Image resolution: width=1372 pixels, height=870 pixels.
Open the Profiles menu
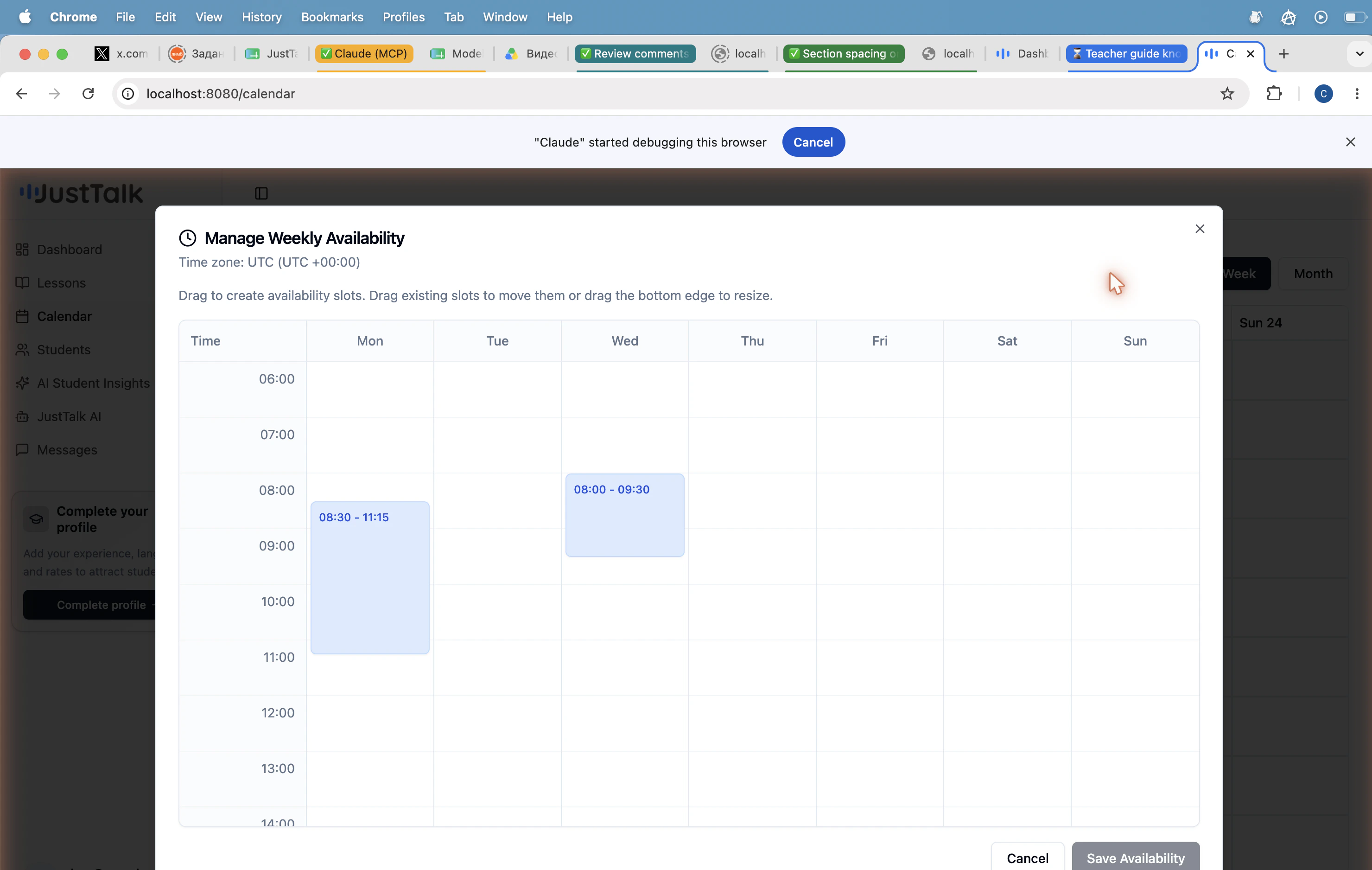(403, 17)
